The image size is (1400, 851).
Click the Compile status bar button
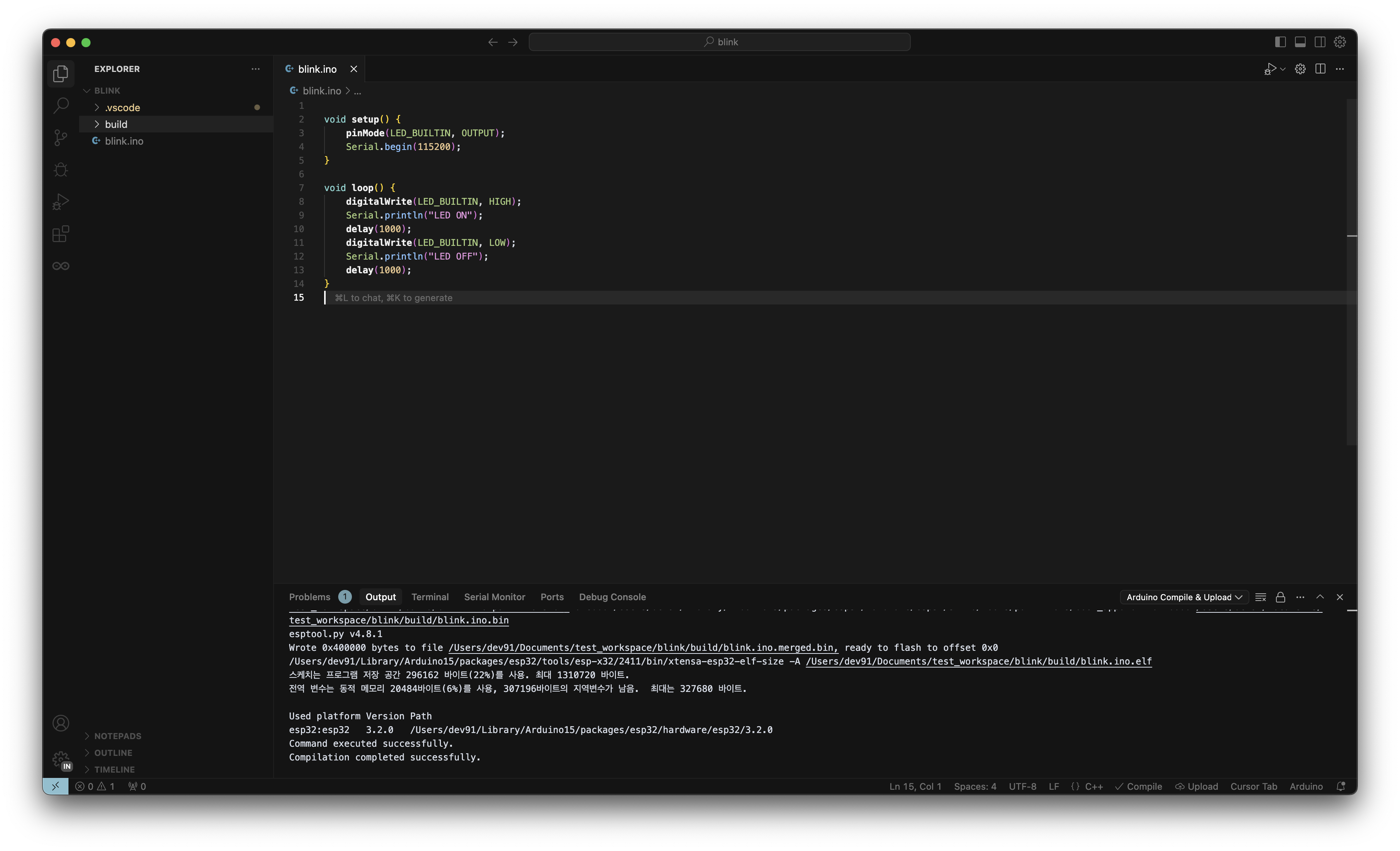click(1139, 786)
